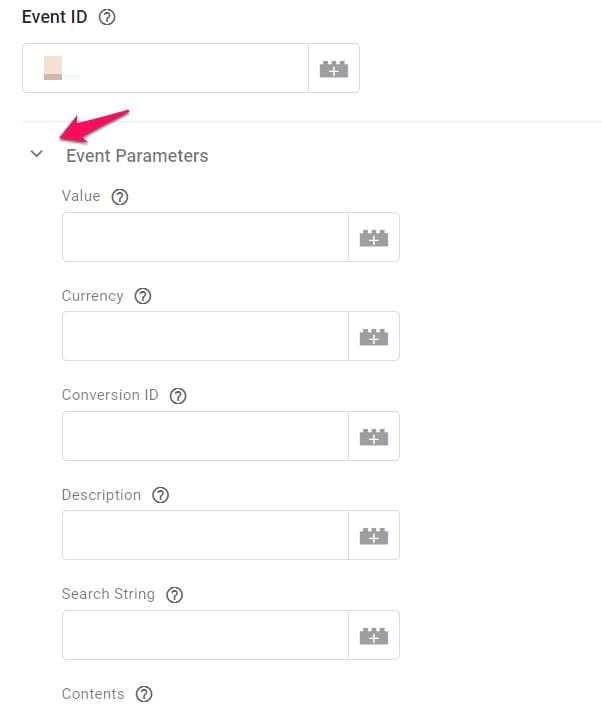Click the Event Parameters heading

coord(137,156)
